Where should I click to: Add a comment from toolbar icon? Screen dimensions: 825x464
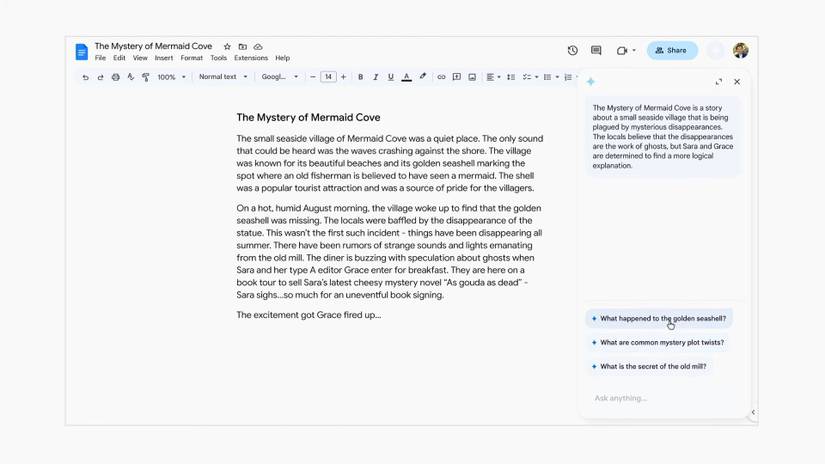coord(457,77)
